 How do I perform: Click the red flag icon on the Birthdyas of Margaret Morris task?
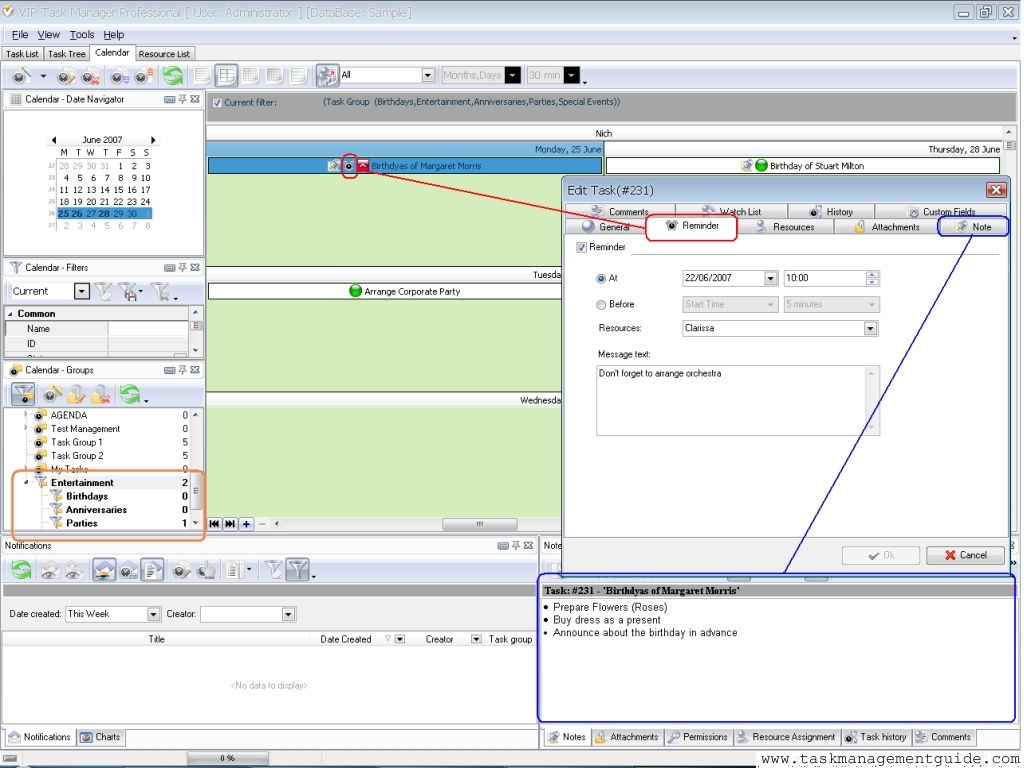click(363, 166)
